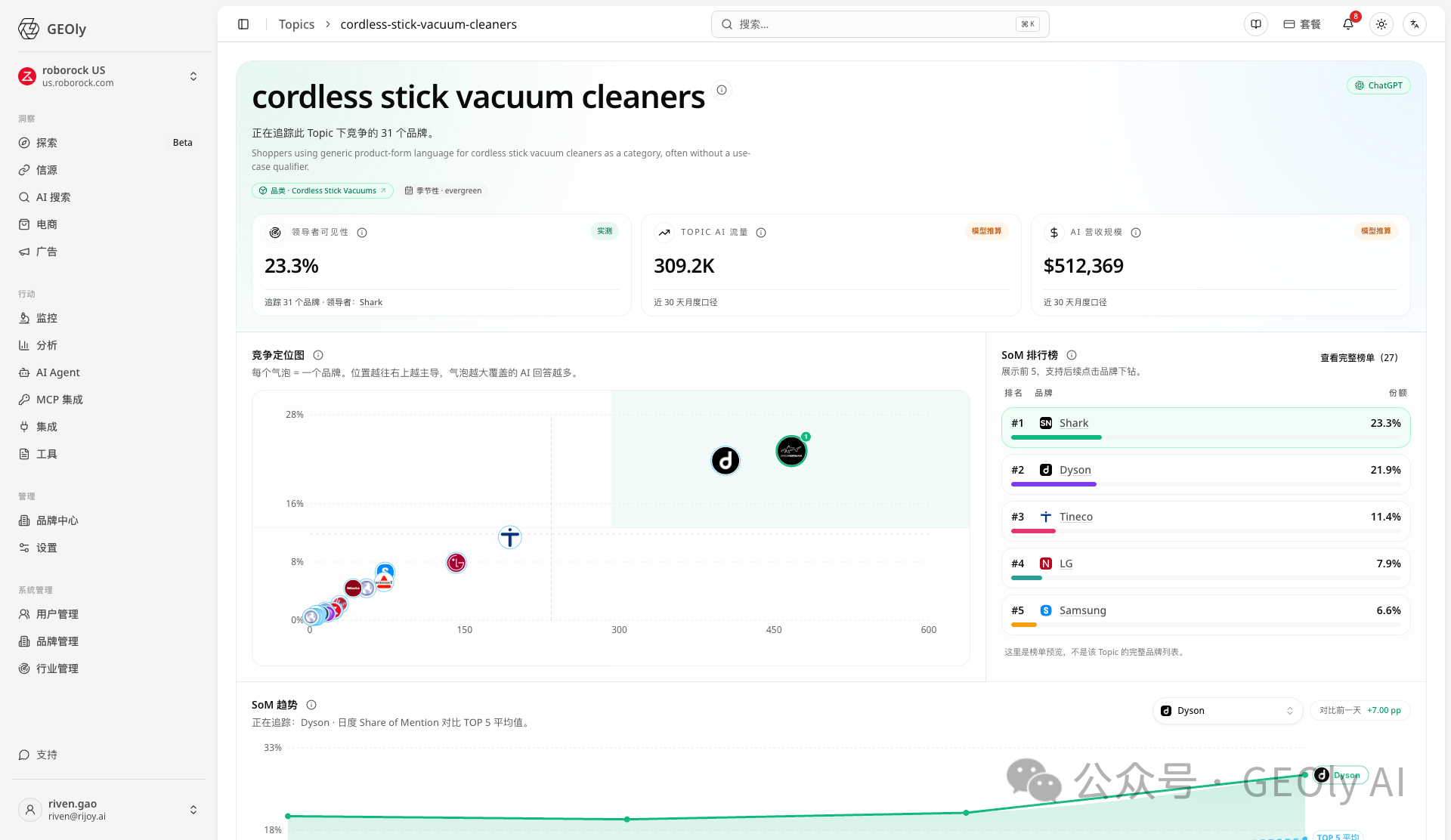Select the #4 LG ranking row

pyautogui.click(x=1205, y=567)
